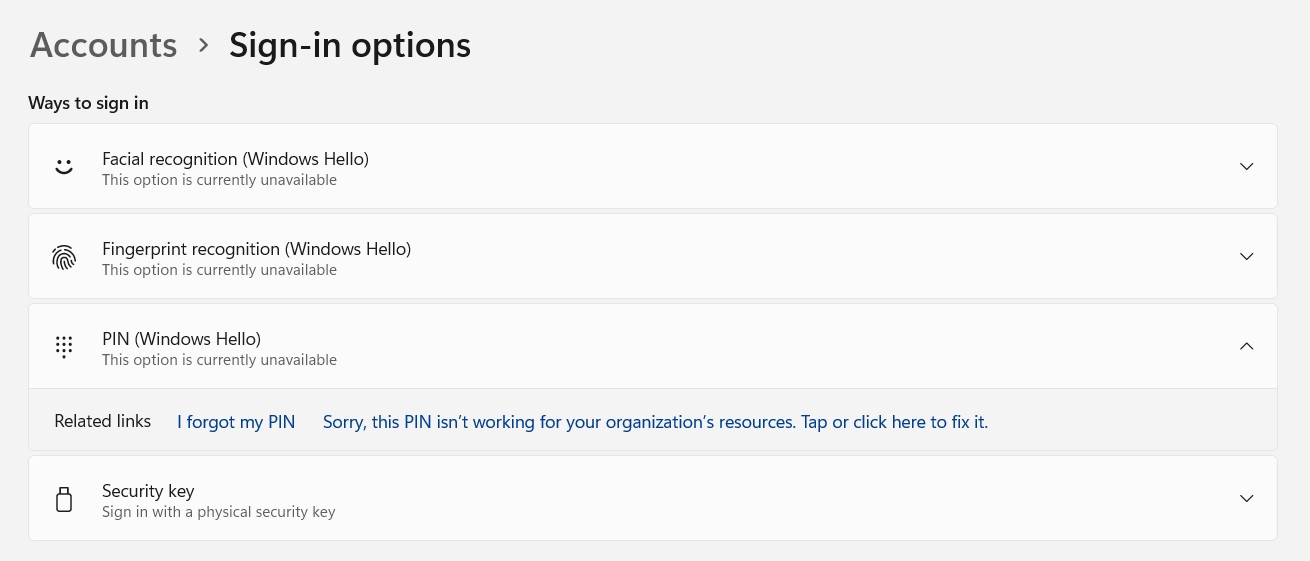Click the PIN keypad dots icon

coord(64,347)
